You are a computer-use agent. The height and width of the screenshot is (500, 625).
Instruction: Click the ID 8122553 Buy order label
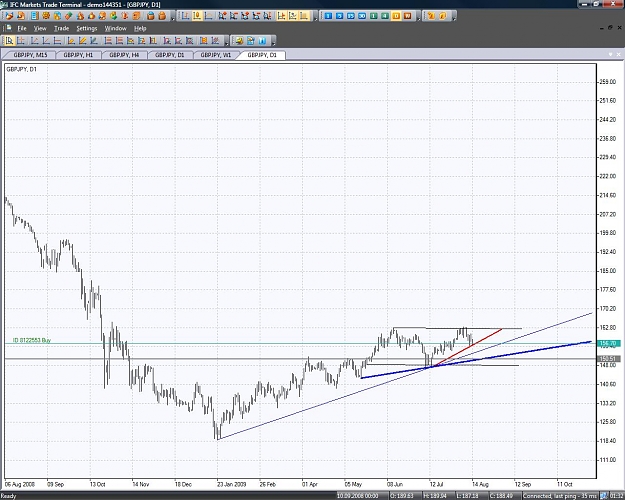pos(32,340)
